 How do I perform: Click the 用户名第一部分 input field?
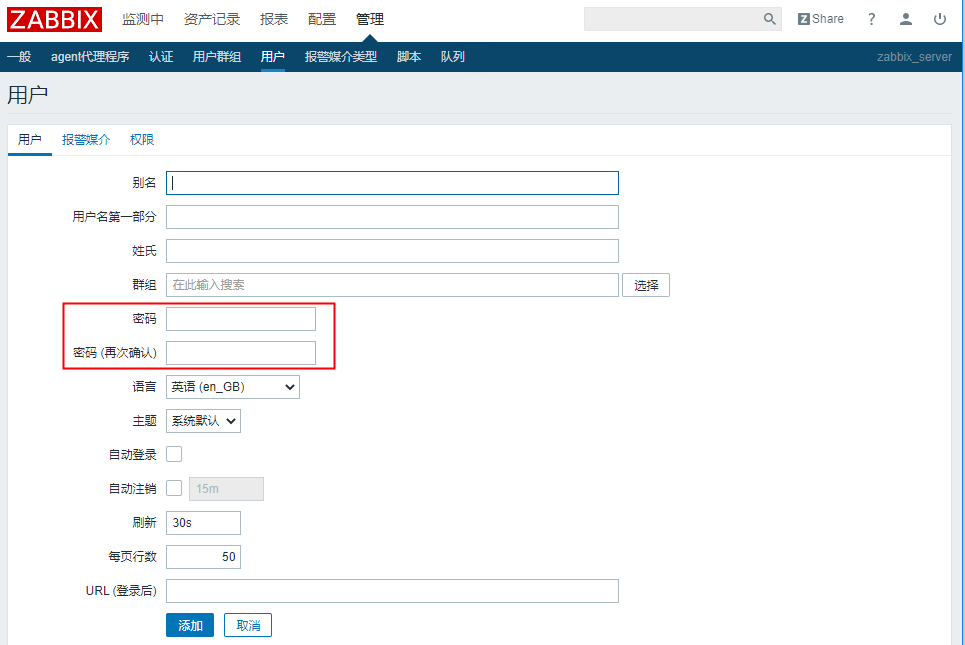(392, 217)
